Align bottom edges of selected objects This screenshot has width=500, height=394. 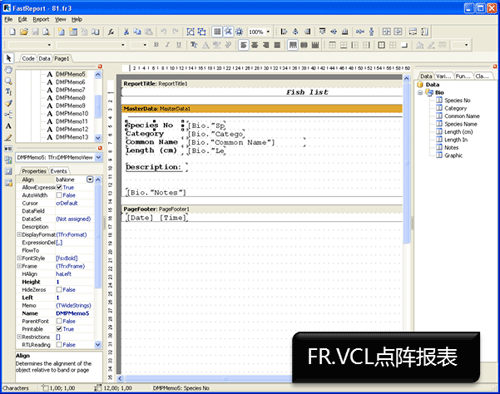345,32
